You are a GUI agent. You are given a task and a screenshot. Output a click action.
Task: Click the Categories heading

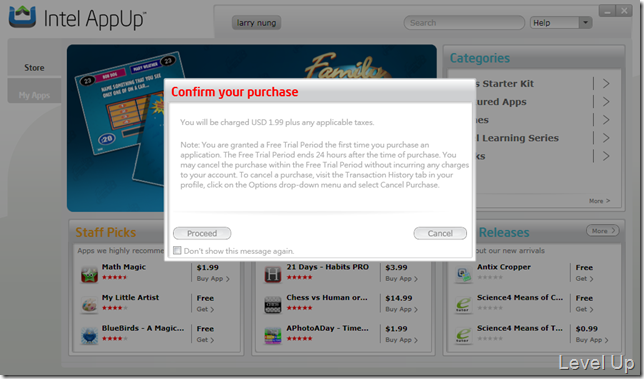pos(480,58)
